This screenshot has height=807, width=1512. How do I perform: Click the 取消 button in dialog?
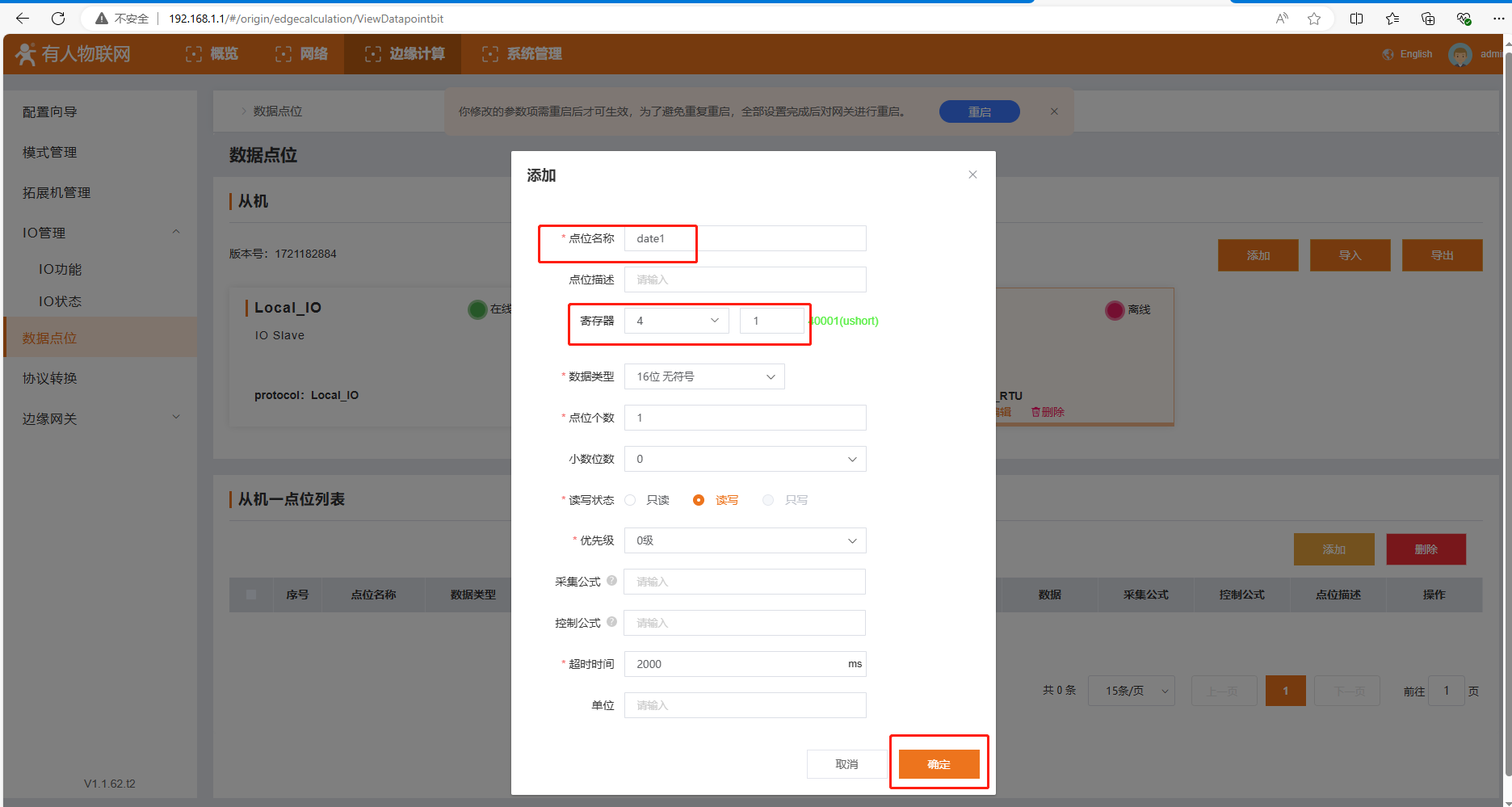click(x=846, y=764)
